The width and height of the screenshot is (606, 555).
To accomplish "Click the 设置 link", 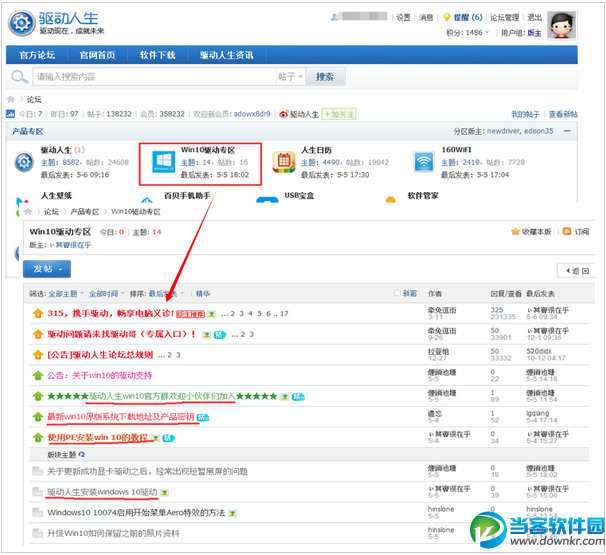I will [x=403, y=17].
